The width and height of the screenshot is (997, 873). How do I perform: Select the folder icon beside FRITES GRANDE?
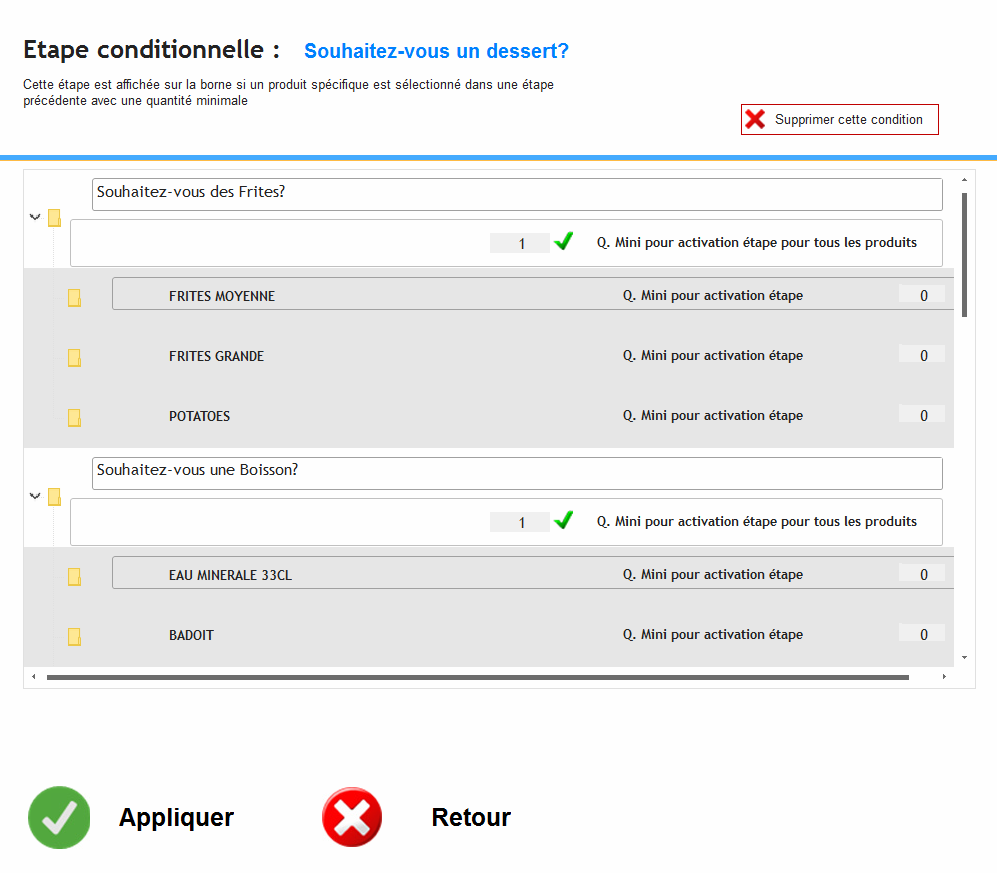point(74,358)
